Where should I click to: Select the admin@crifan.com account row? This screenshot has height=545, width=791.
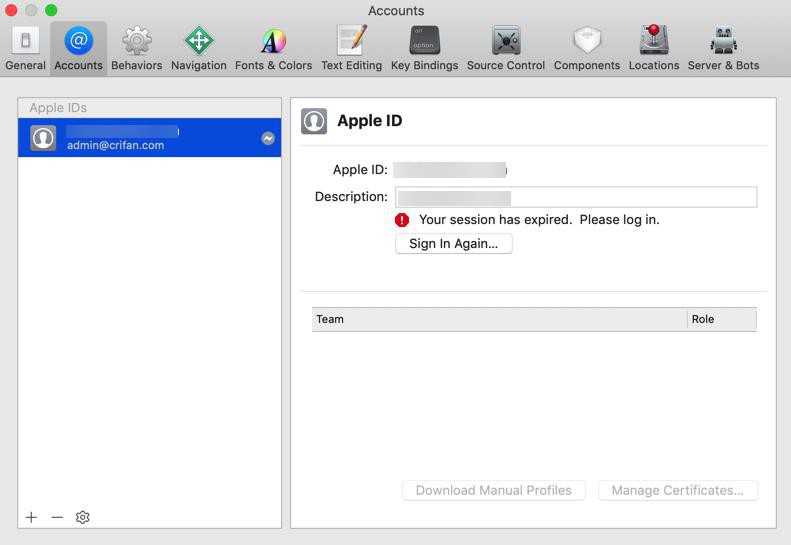click(x=149, y=138)
